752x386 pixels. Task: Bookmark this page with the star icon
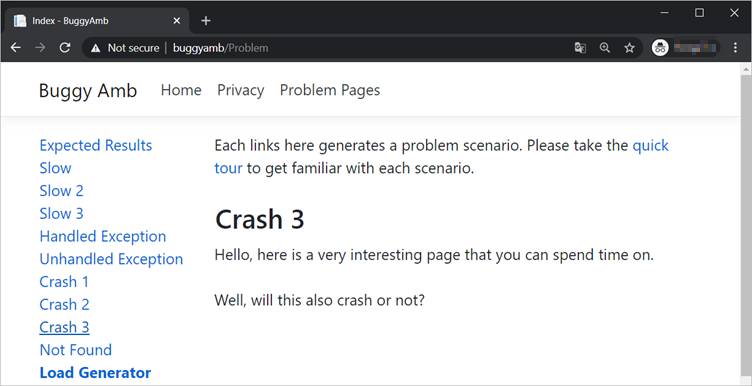[629, 48]
